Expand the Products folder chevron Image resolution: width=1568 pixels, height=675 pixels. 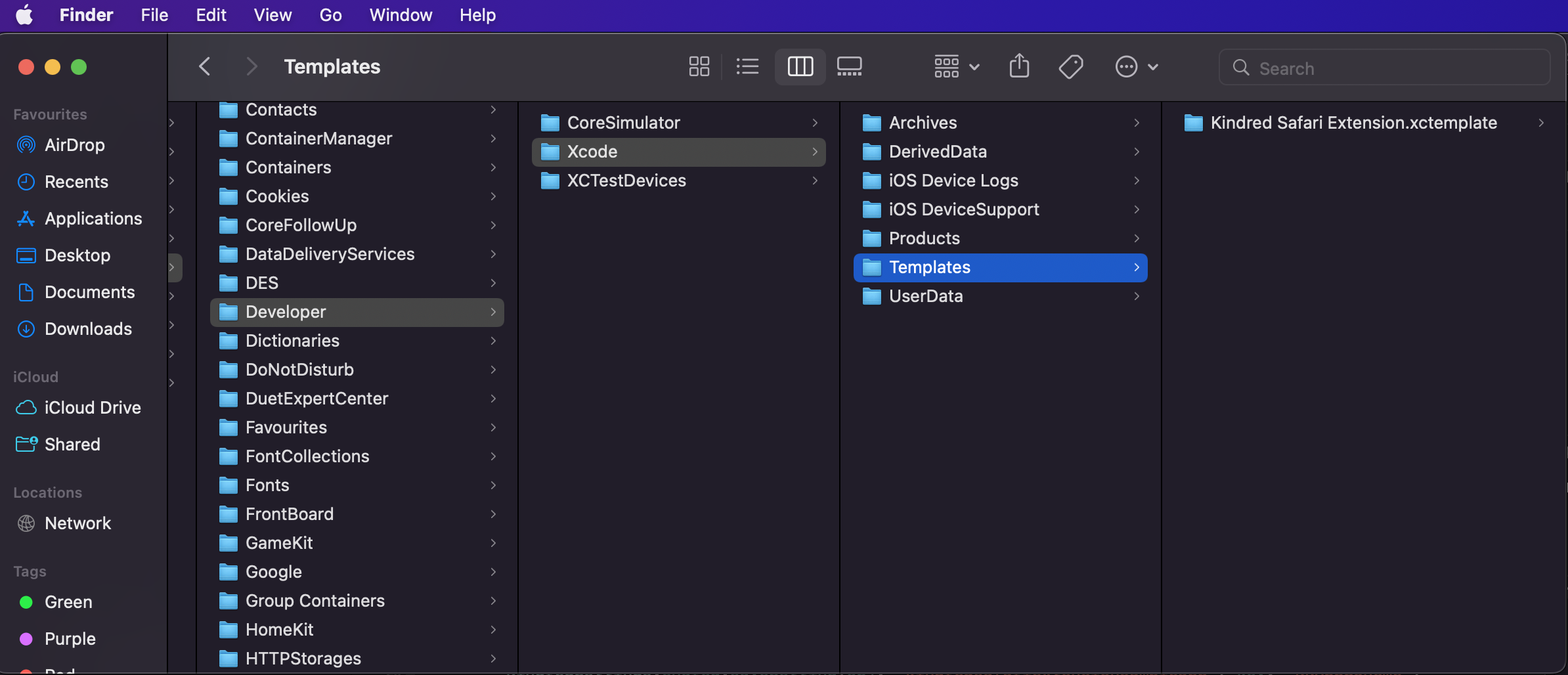pyautogui.click(x=1137, y=238)
